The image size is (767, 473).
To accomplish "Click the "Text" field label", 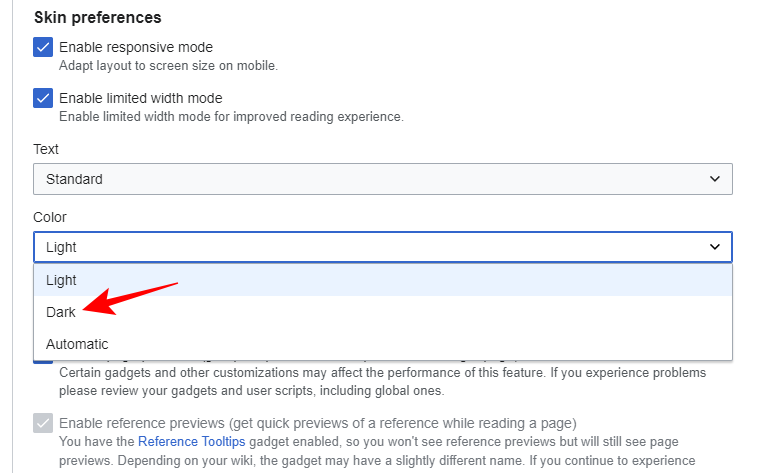I will [46, 149].
